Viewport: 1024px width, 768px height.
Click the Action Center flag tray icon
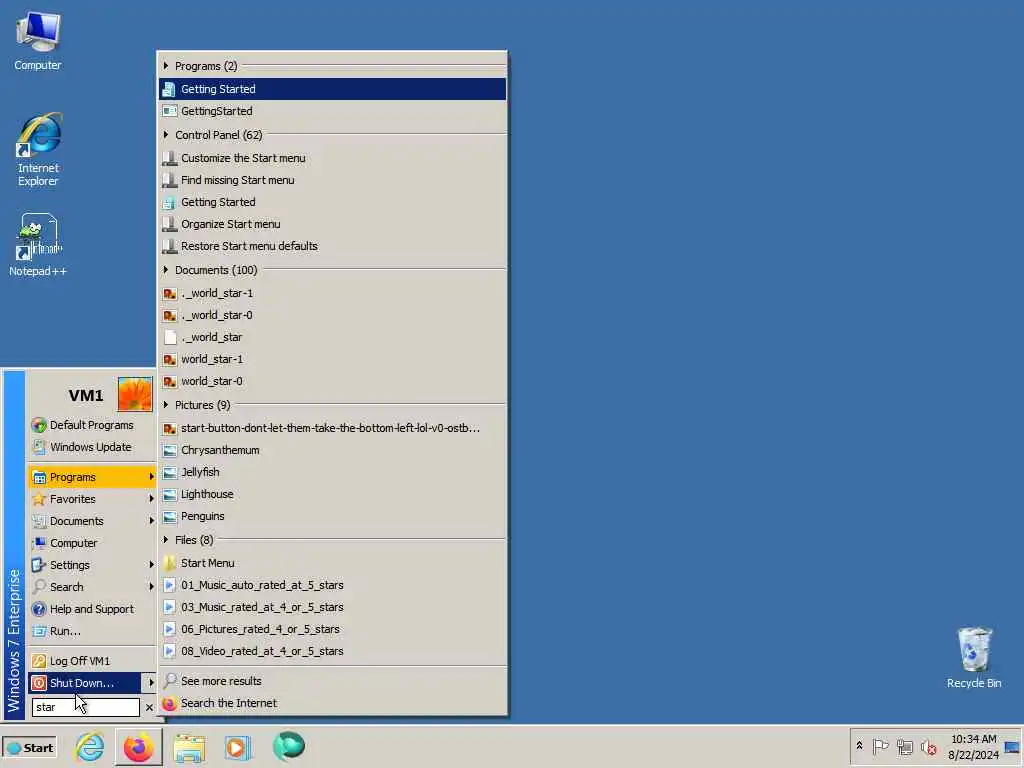coord(880,746)
